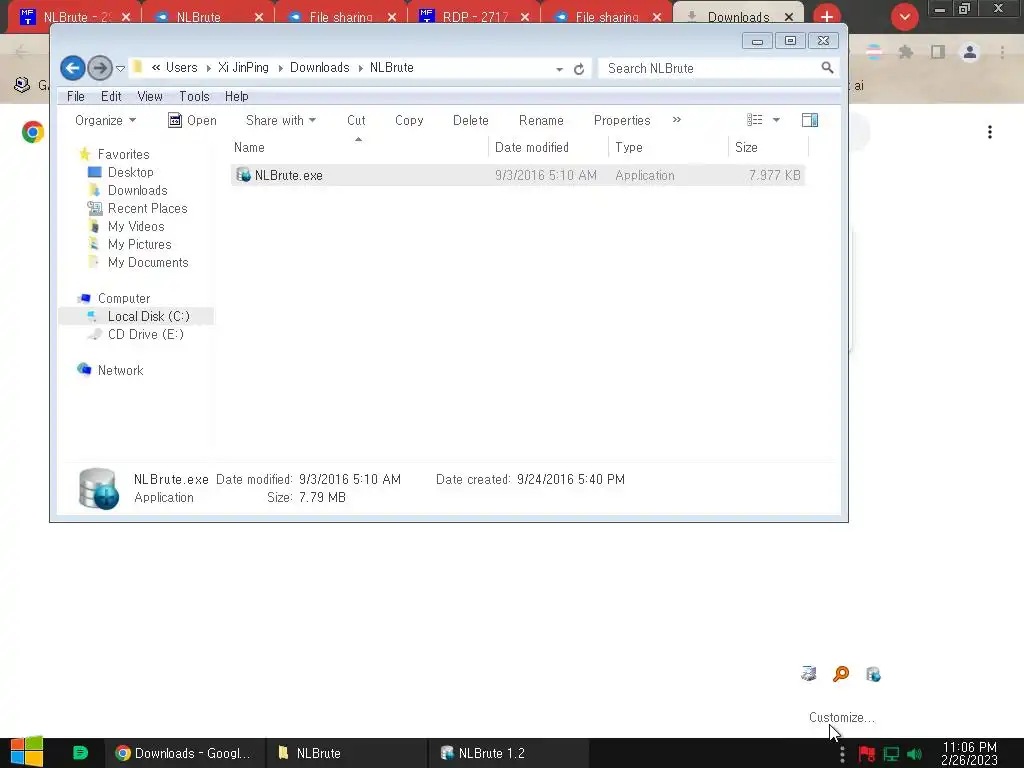The height and width of the screenshot is (768, 1024).
Task: Open Recent Places in the sidebar
Action: pos(148,208)
